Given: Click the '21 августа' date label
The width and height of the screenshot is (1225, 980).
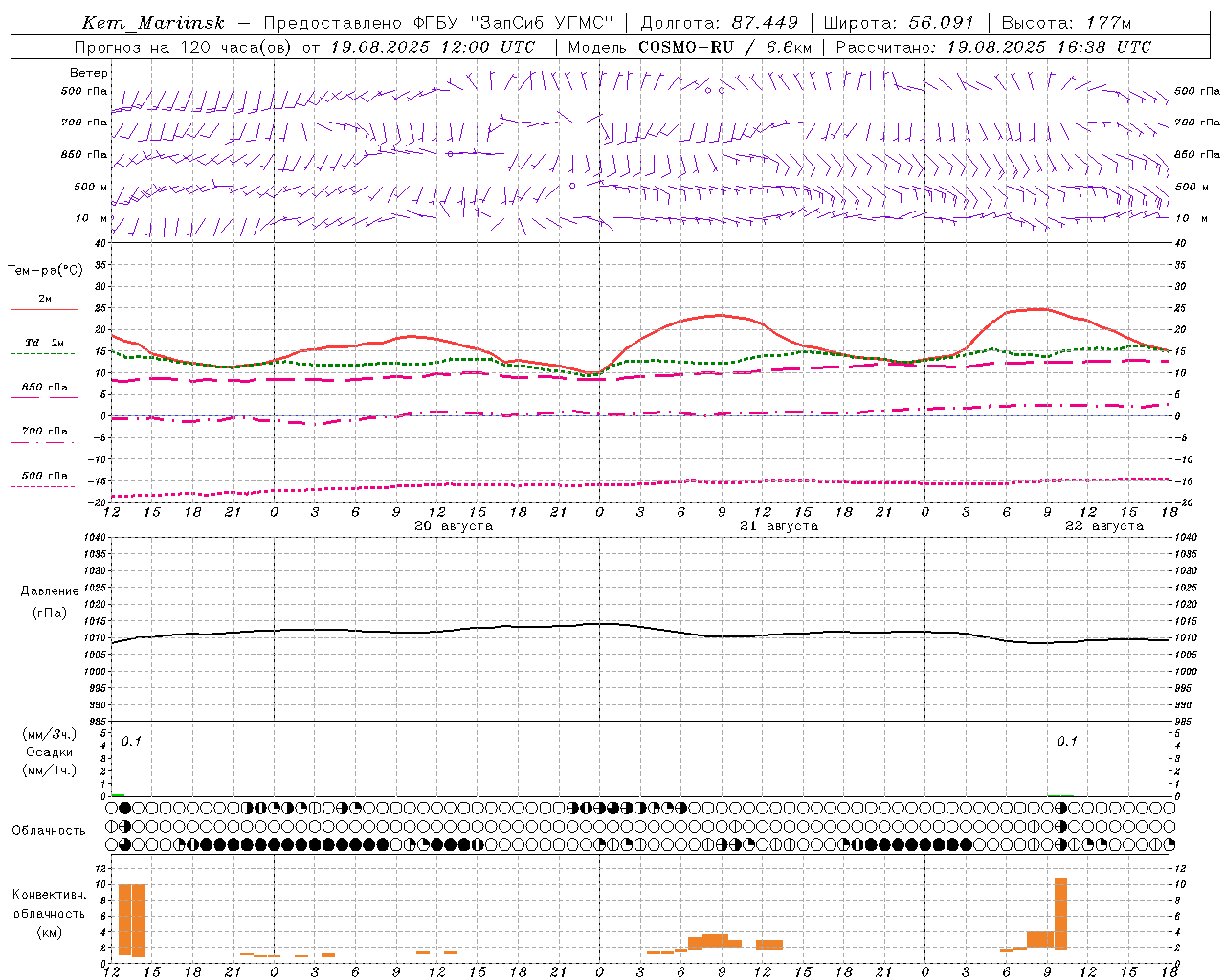Looking at the screenshot, I should click(x=779, y=526).
